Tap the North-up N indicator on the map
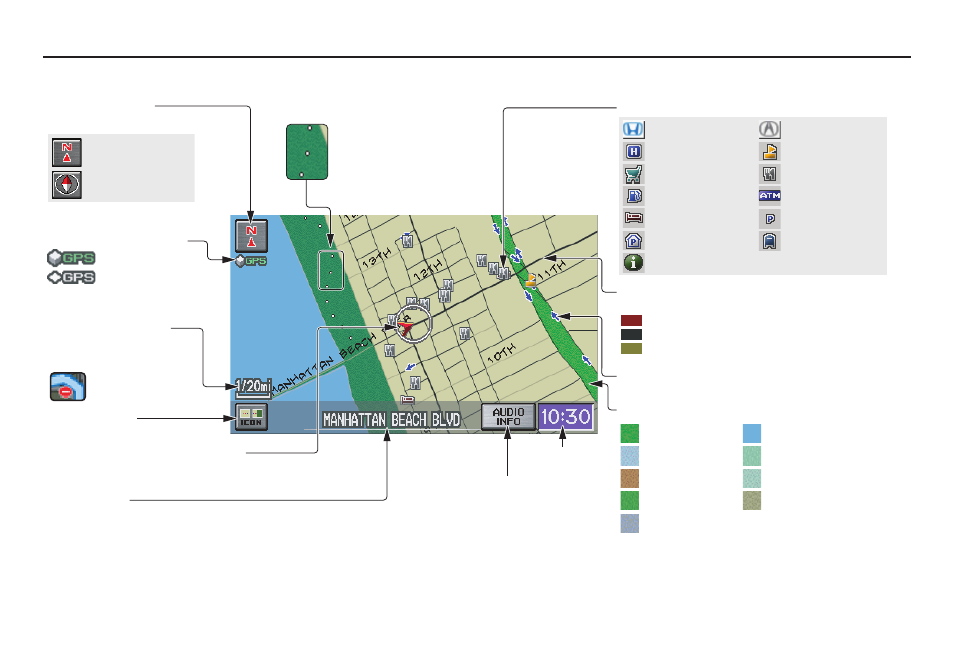This screenshot has width=954, height=651. [x=251, y=236]
